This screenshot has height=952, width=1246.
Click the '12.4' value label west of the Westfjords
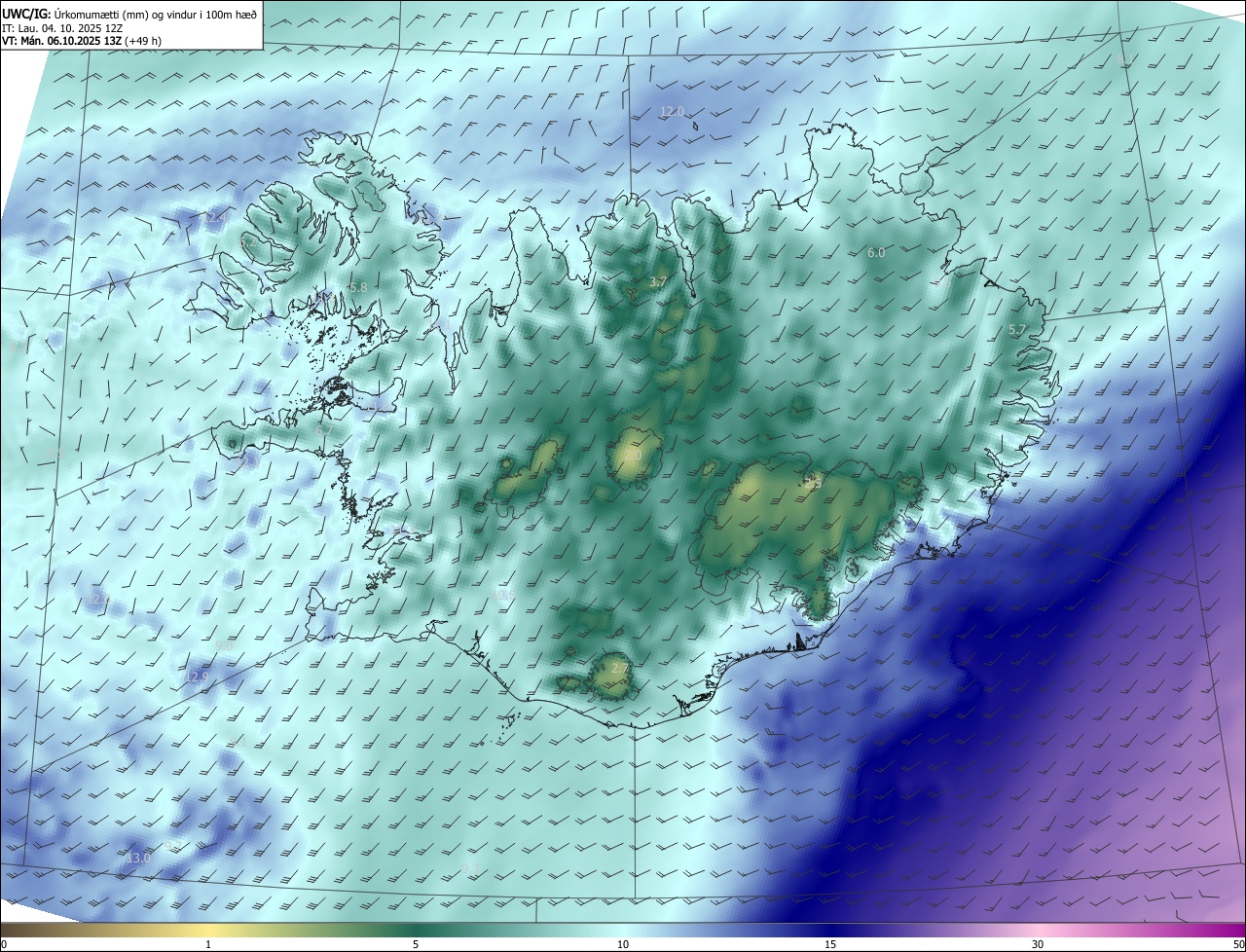pos(215,217)
